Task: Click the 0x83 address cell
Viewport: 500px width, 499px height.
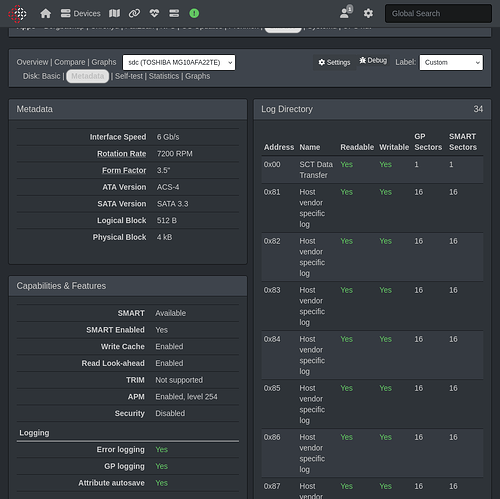Action: click(x=272, y=290)
